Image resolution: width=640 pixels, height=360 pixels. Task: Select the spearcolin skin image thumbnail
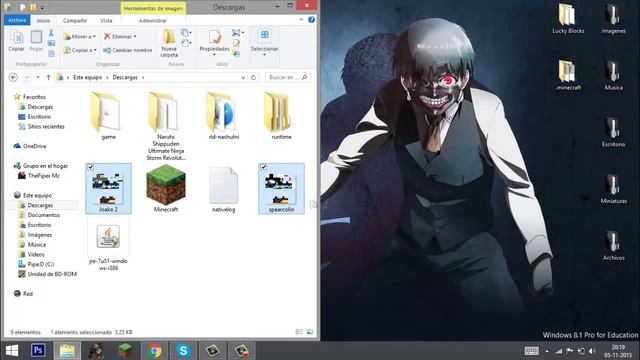[281, 188]
